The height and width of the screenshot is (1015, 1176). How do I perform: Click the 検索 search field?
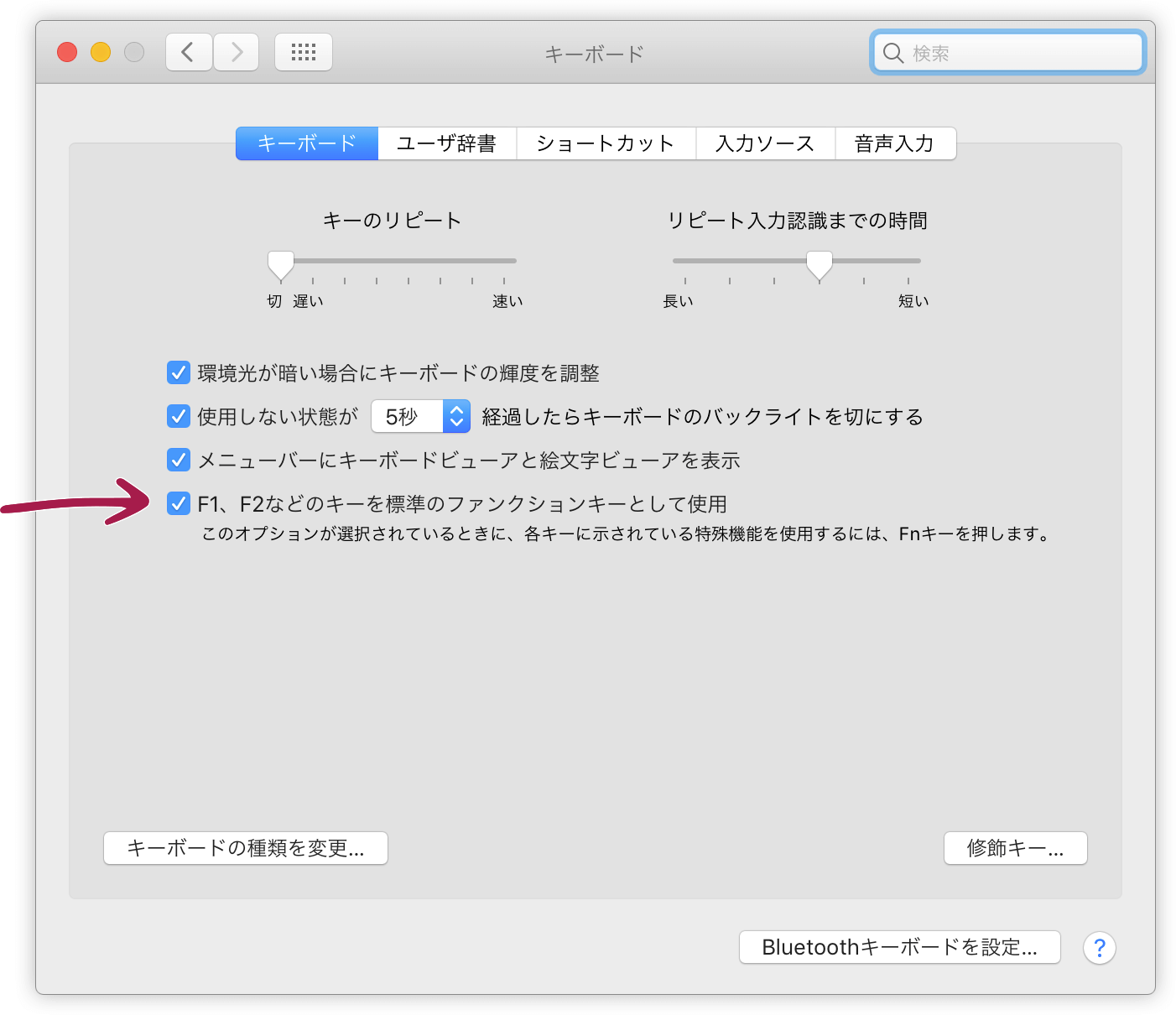pyautogui.click(x=1008, y=53)
